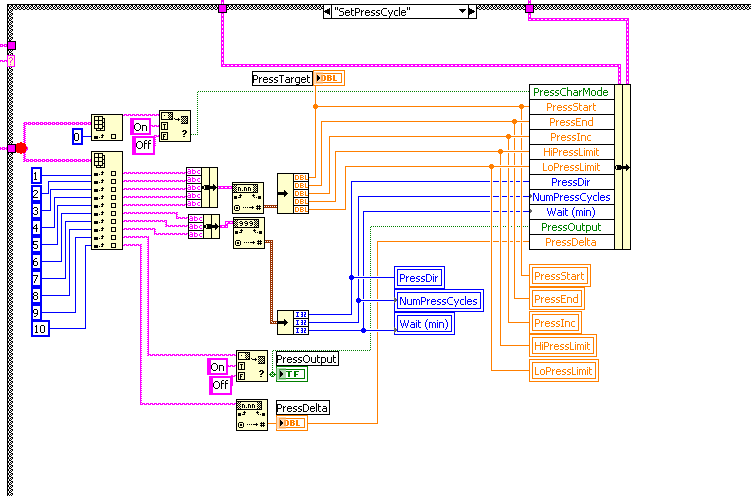751x496 pixels.
Task: Click the large Index Array node
Action: click(x=106, y=200)
